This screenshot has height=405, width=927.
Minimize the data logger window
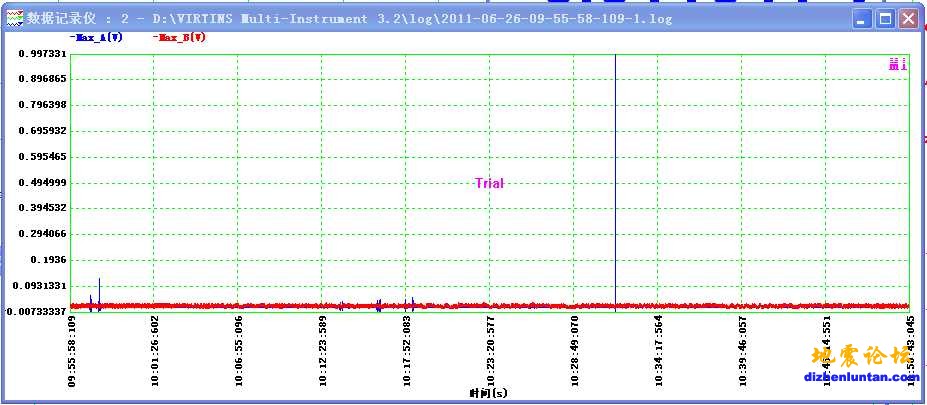863,20
